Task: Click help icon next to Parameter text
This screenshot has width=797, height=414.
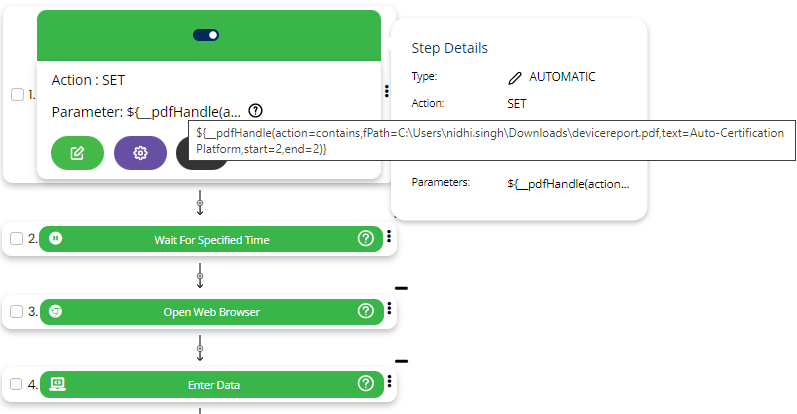Action: click(x=256, y=111)
